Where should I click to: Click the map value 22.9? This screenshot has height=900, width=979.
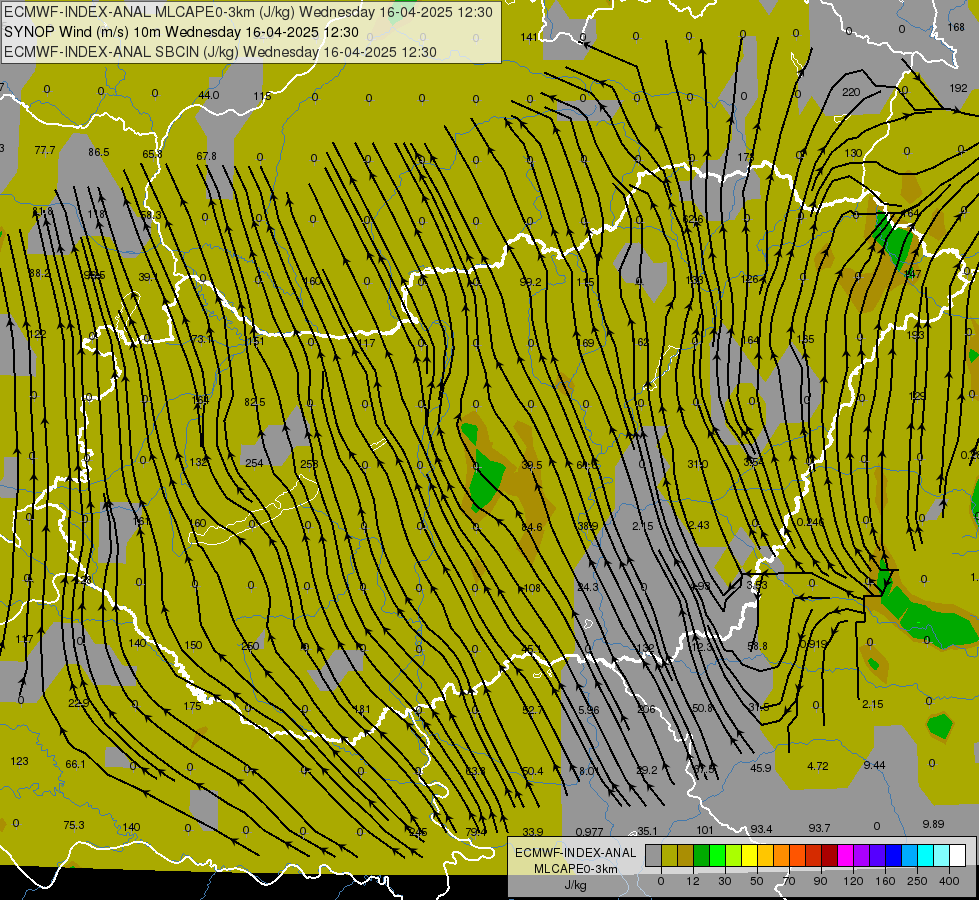coord(78,703)
